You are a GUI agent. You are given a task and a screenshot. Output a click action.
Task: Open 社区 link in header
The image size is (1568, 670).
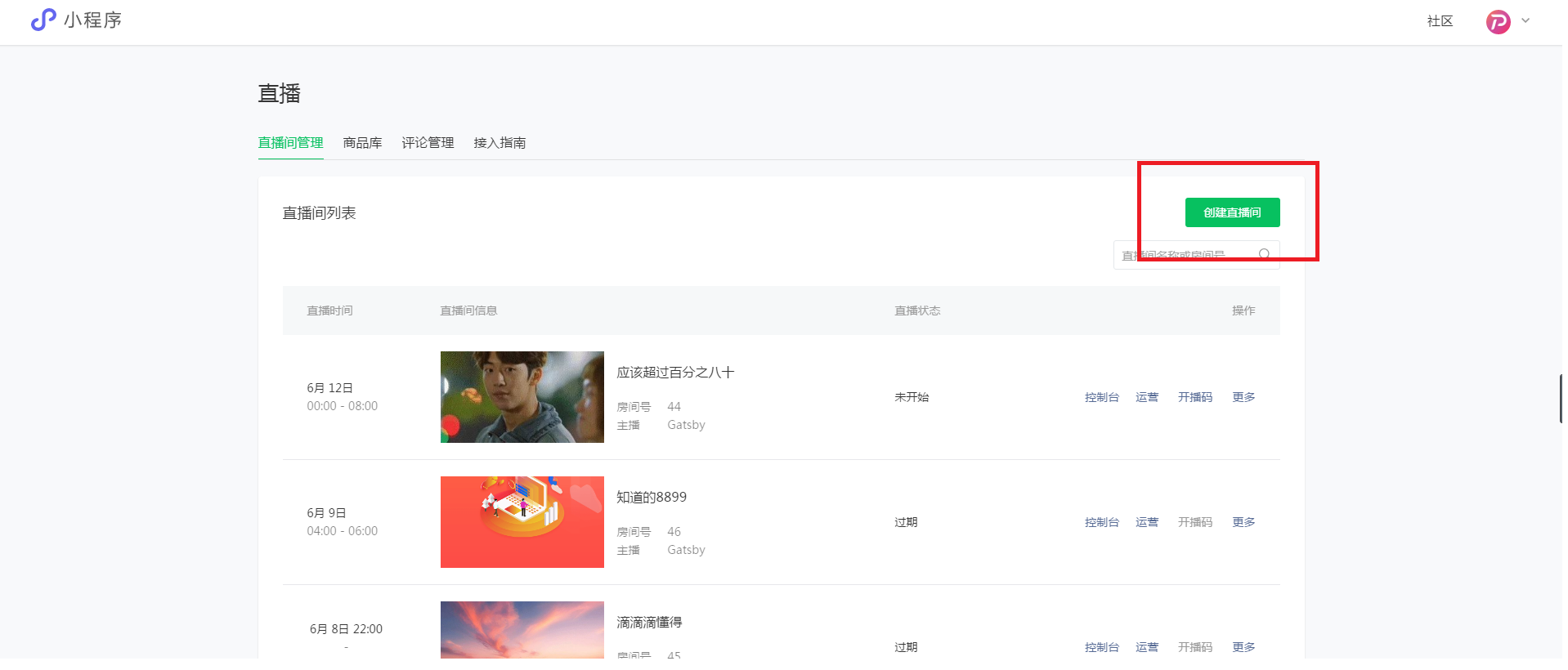click(x=1440, y=21)
